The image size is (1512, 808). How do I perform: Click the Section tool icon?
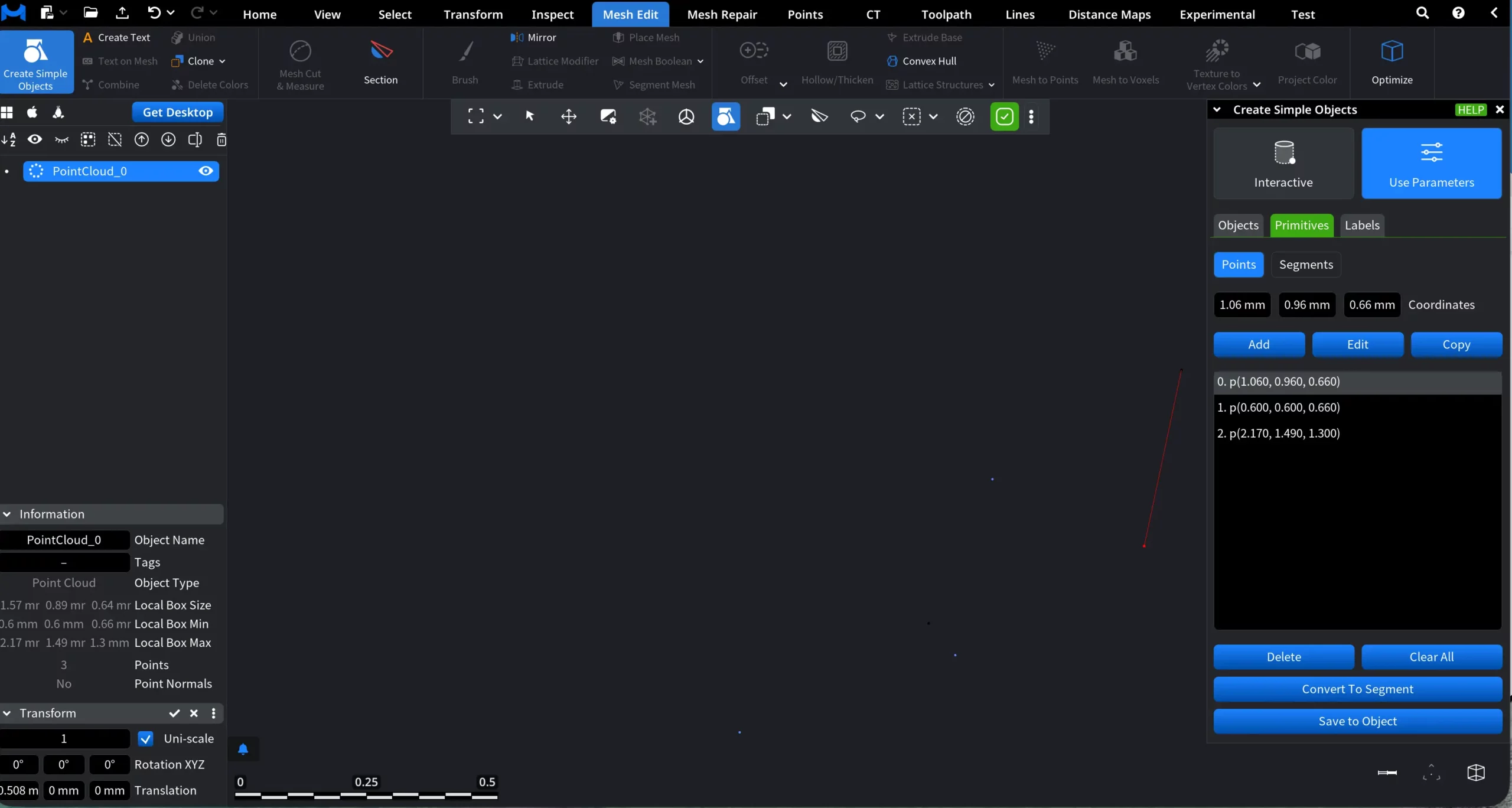(x=381, y=51)
